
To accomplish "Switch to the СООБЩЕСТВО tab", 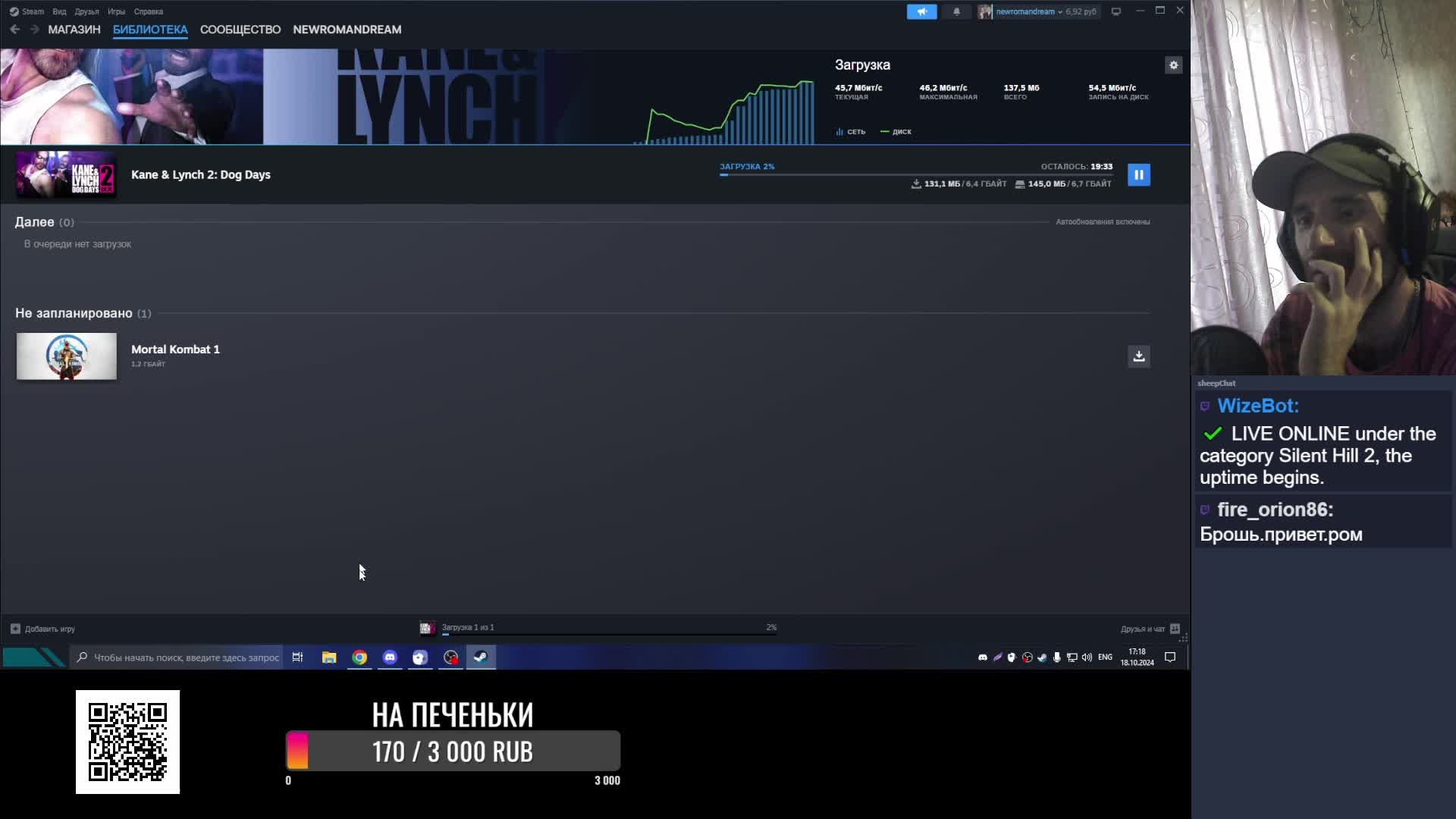I will 240,30.
